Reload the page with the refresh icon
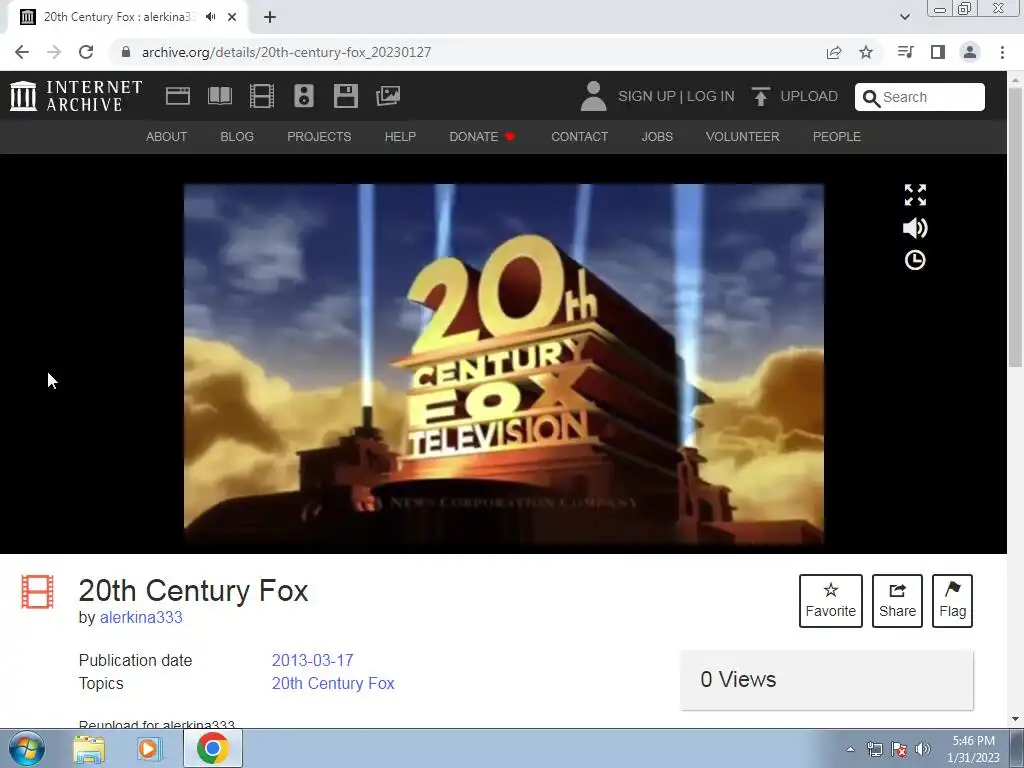1024x768 pixels. pyautogui.click(x=86, y=52)
